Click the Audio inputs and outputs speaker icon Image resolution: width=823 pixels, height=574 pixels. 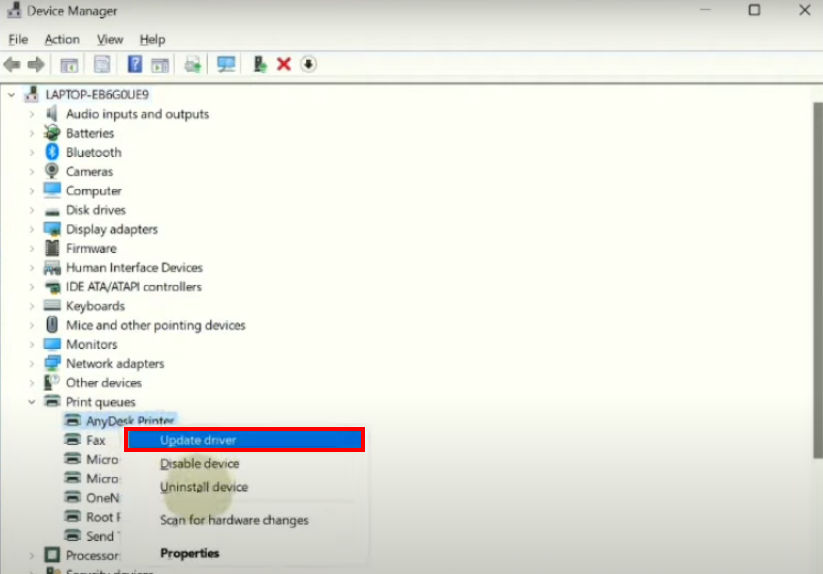coord(51,113)
